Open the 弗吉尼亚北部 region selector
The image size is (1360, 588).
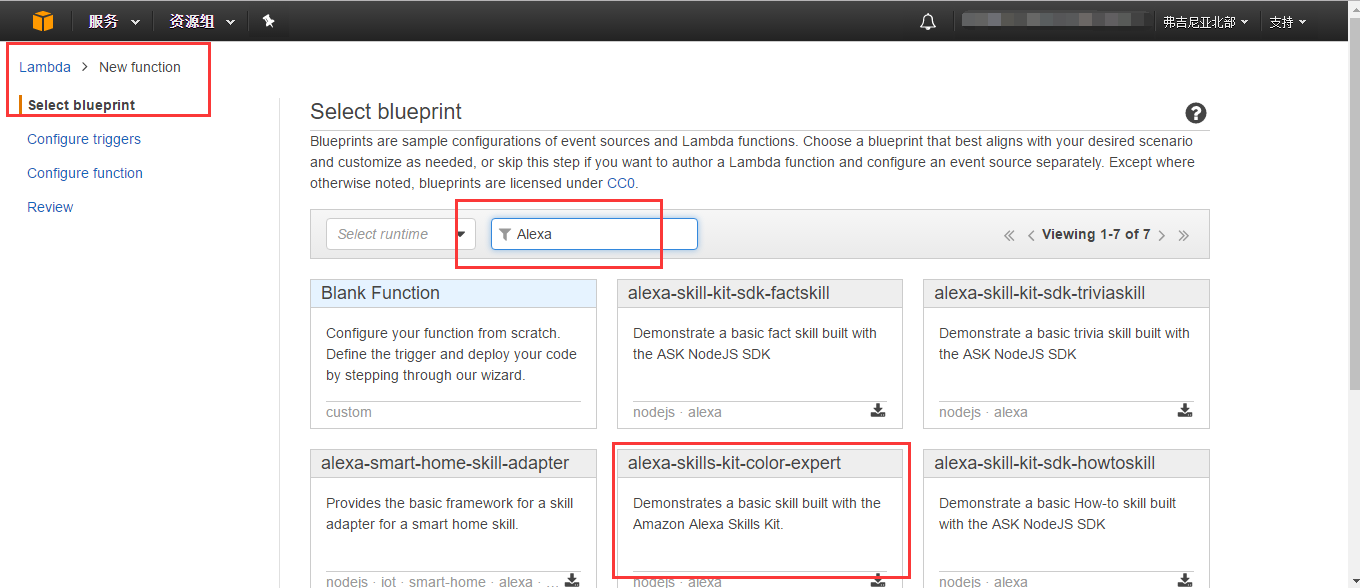(1204, 22)
